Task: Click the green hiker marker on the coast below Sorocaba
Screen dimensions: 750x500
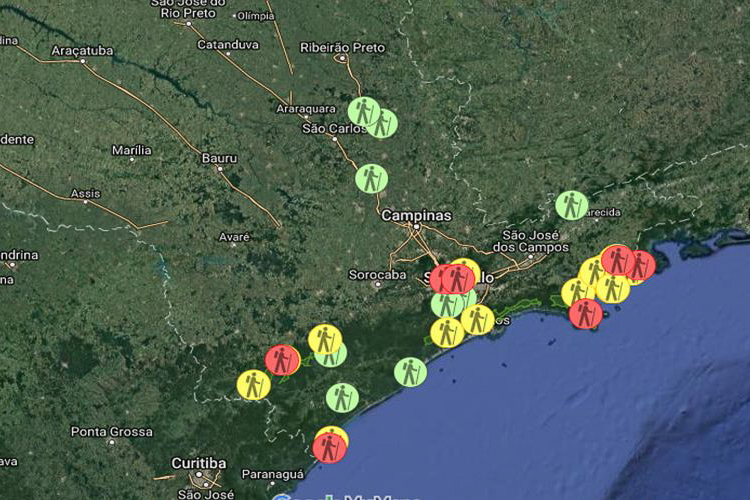Action: (410, 372)
